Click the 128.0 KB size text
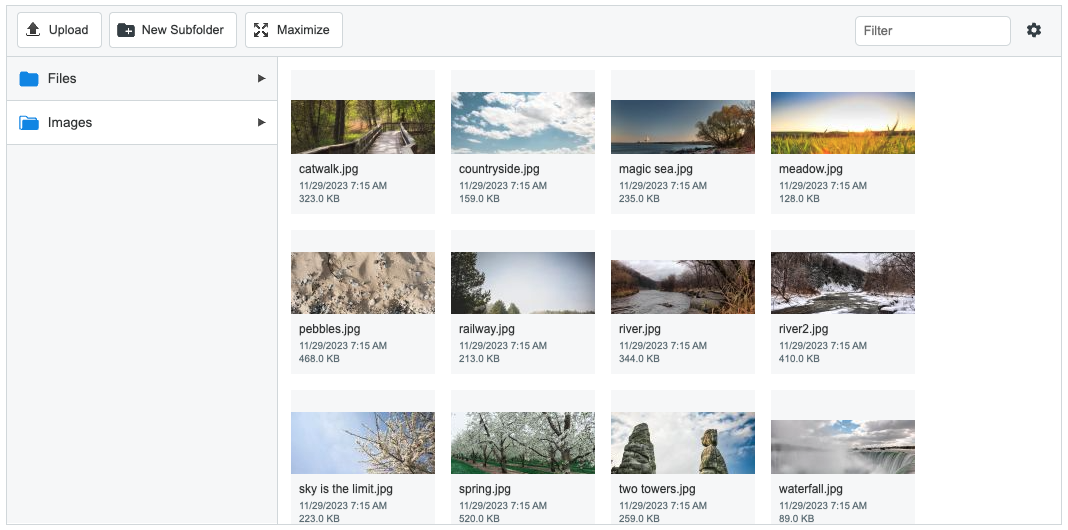Image resolution: width=1068 pixels, height=530 pixels. click(x=800, y=199)
